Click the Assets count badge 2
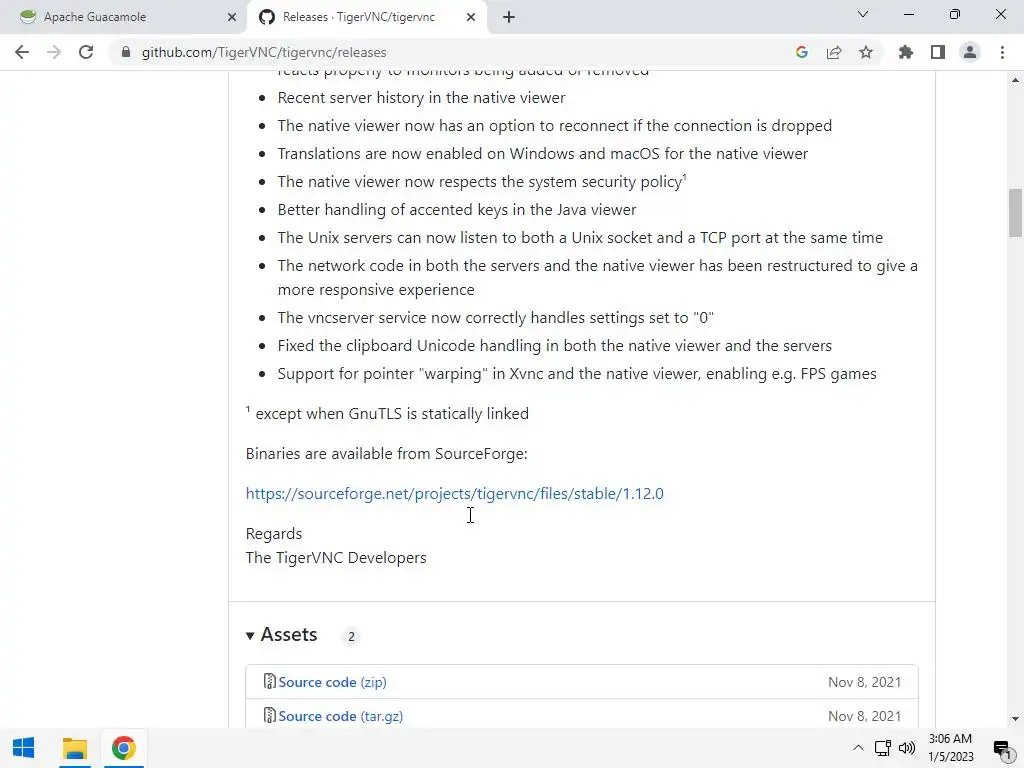This screenshot has height=768, width=1024. click(351, 636)
